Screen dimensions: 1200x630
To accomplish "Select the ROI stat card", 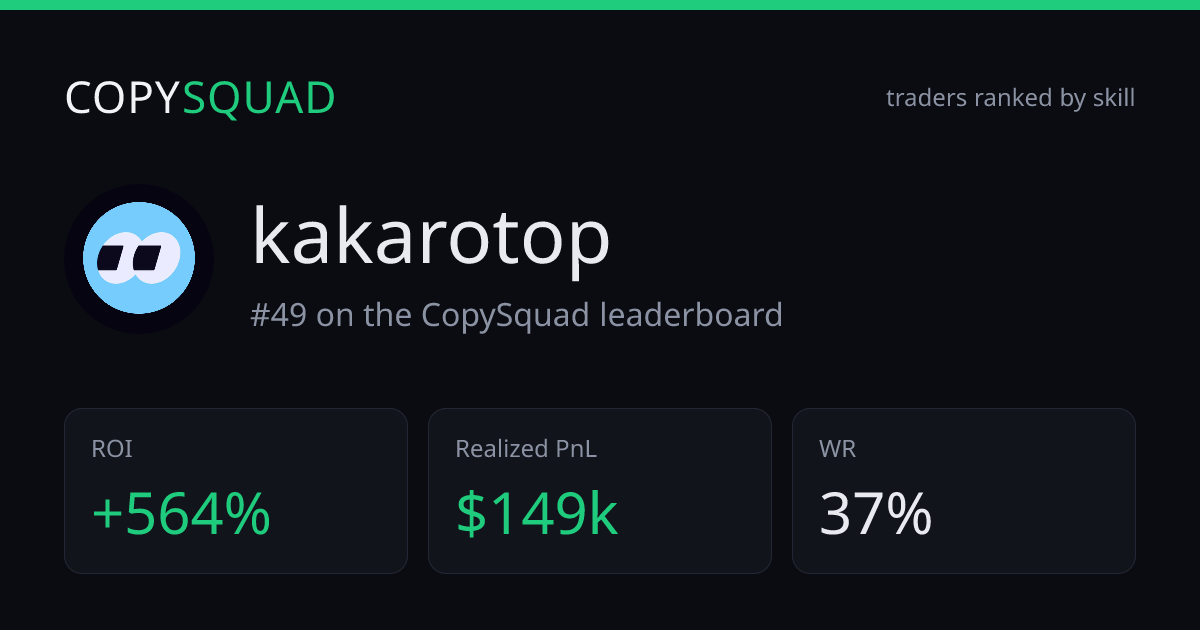I will tap(236, 491).
